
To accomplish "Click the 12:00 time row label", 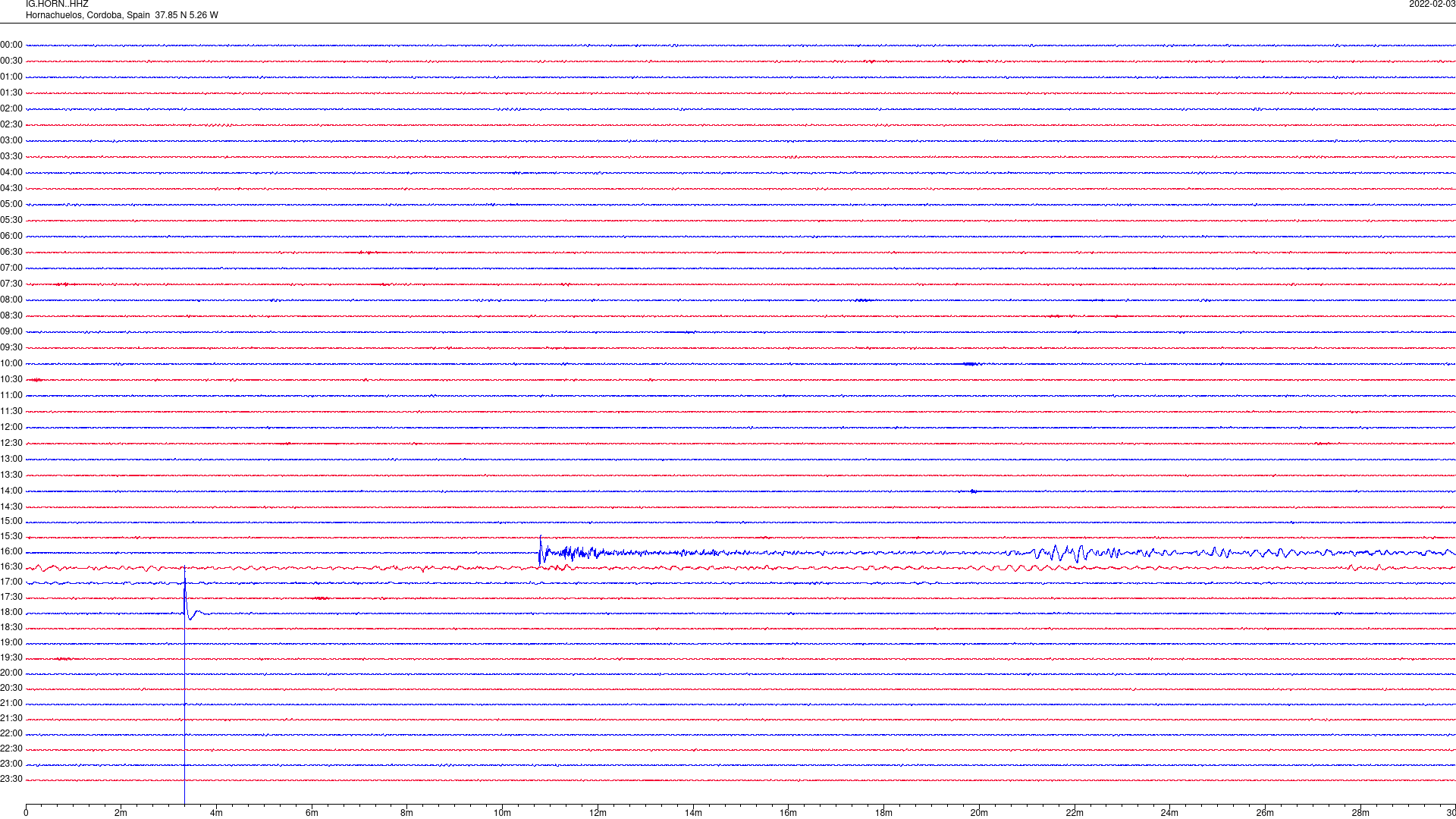I will tap(11, 427).
